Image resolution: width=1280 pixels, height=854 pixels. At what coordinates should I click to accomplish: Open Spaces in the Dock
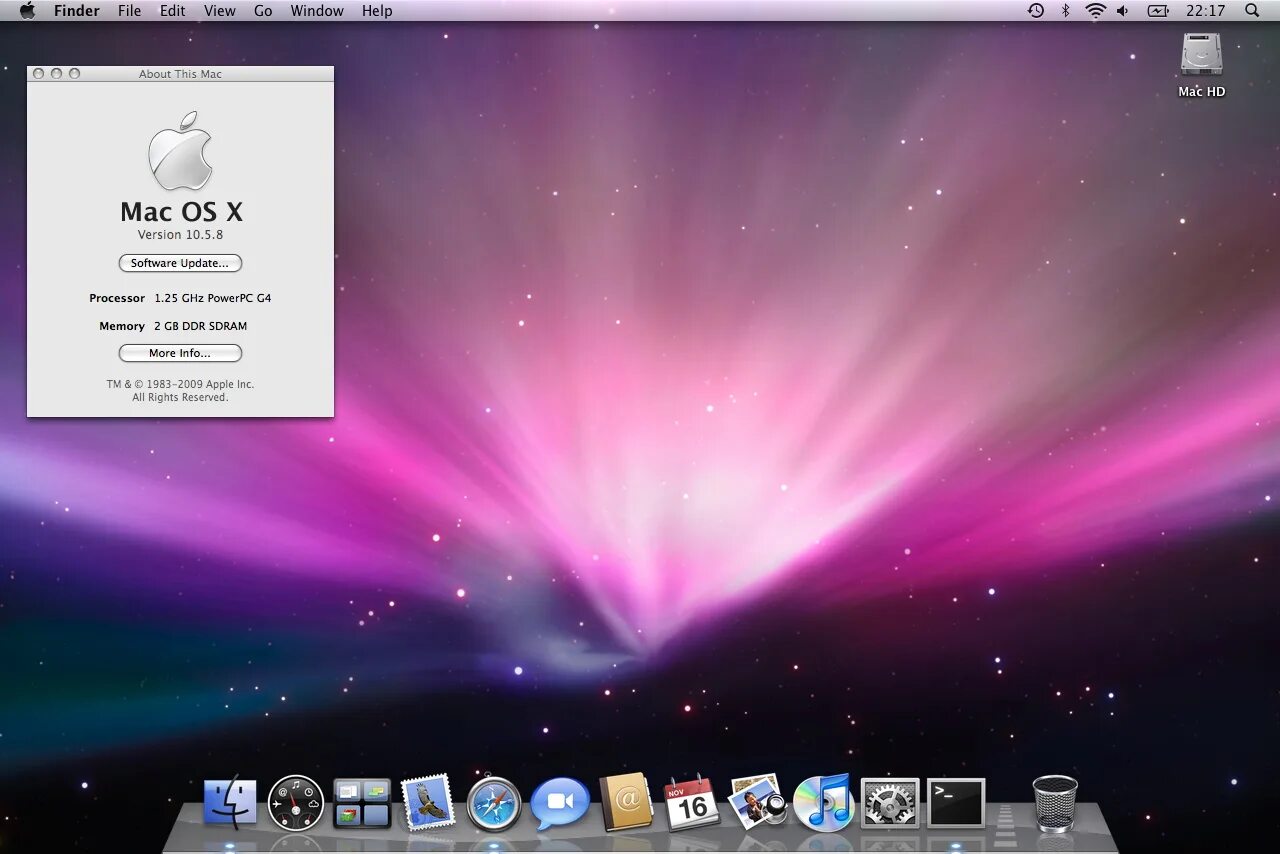[362, 803]
